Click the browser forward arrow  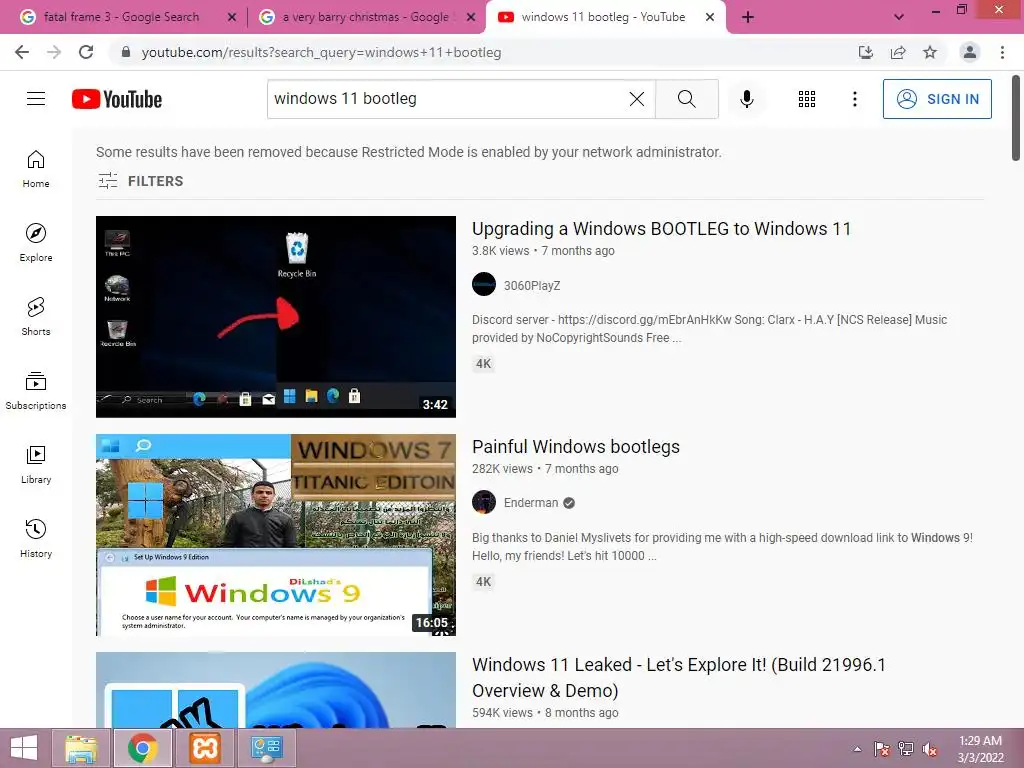(x=54, y=52)
